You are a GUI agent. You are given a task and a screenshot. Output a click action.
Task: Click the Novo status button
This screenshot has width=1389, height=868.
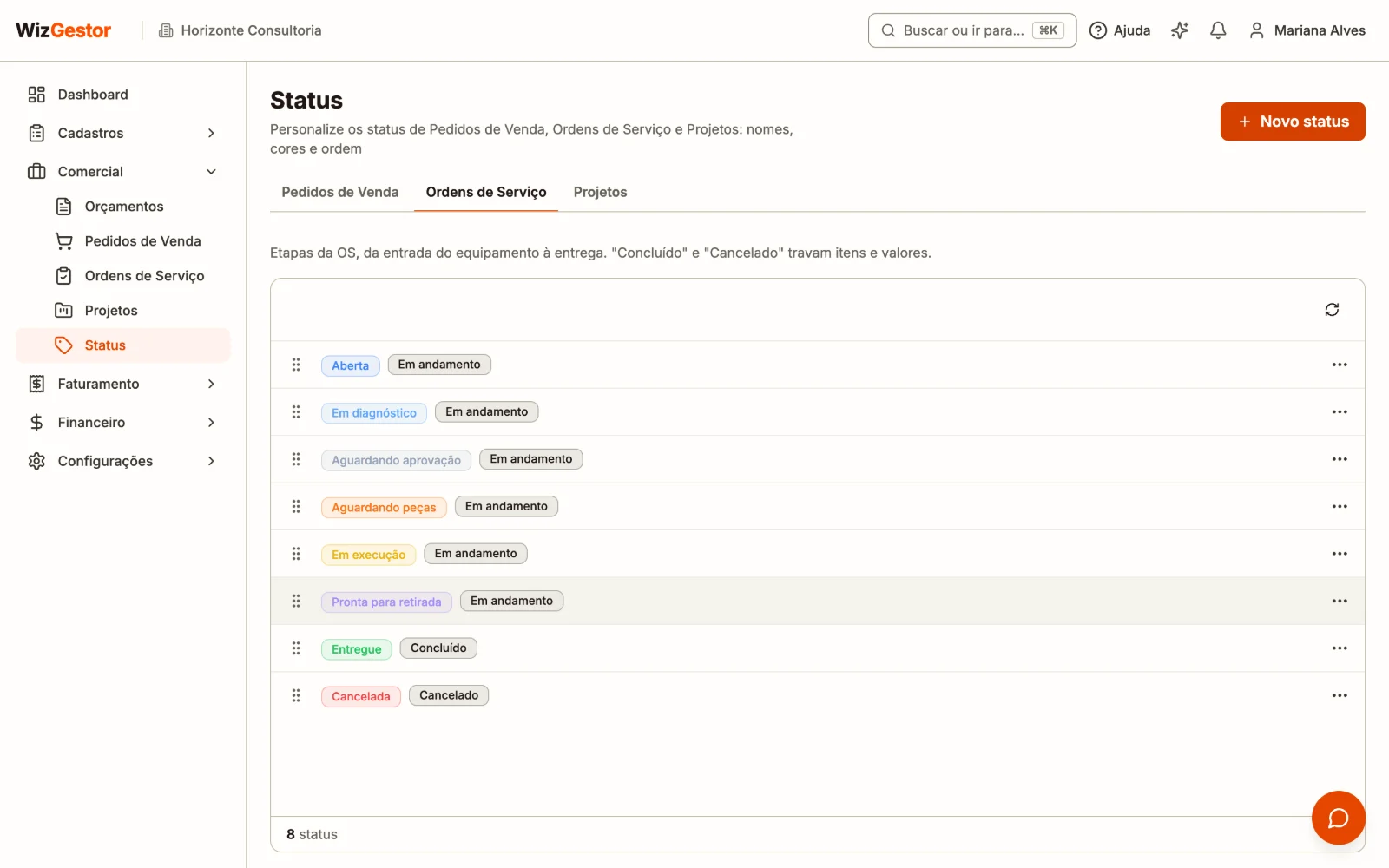pyautogui.click(x=1293, y=122)
